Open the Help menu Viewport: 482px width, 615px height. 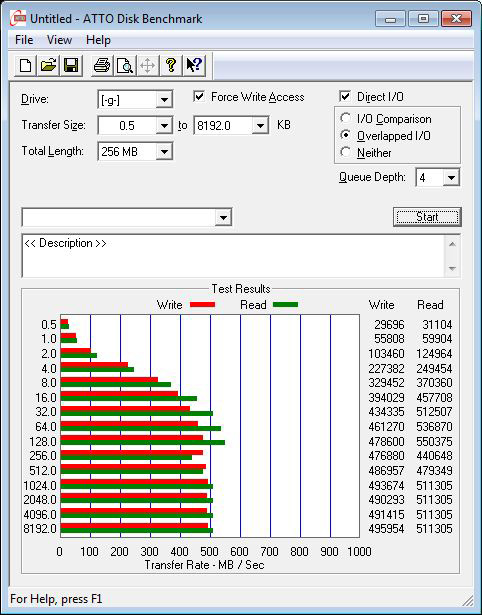[x=98, y=40]
